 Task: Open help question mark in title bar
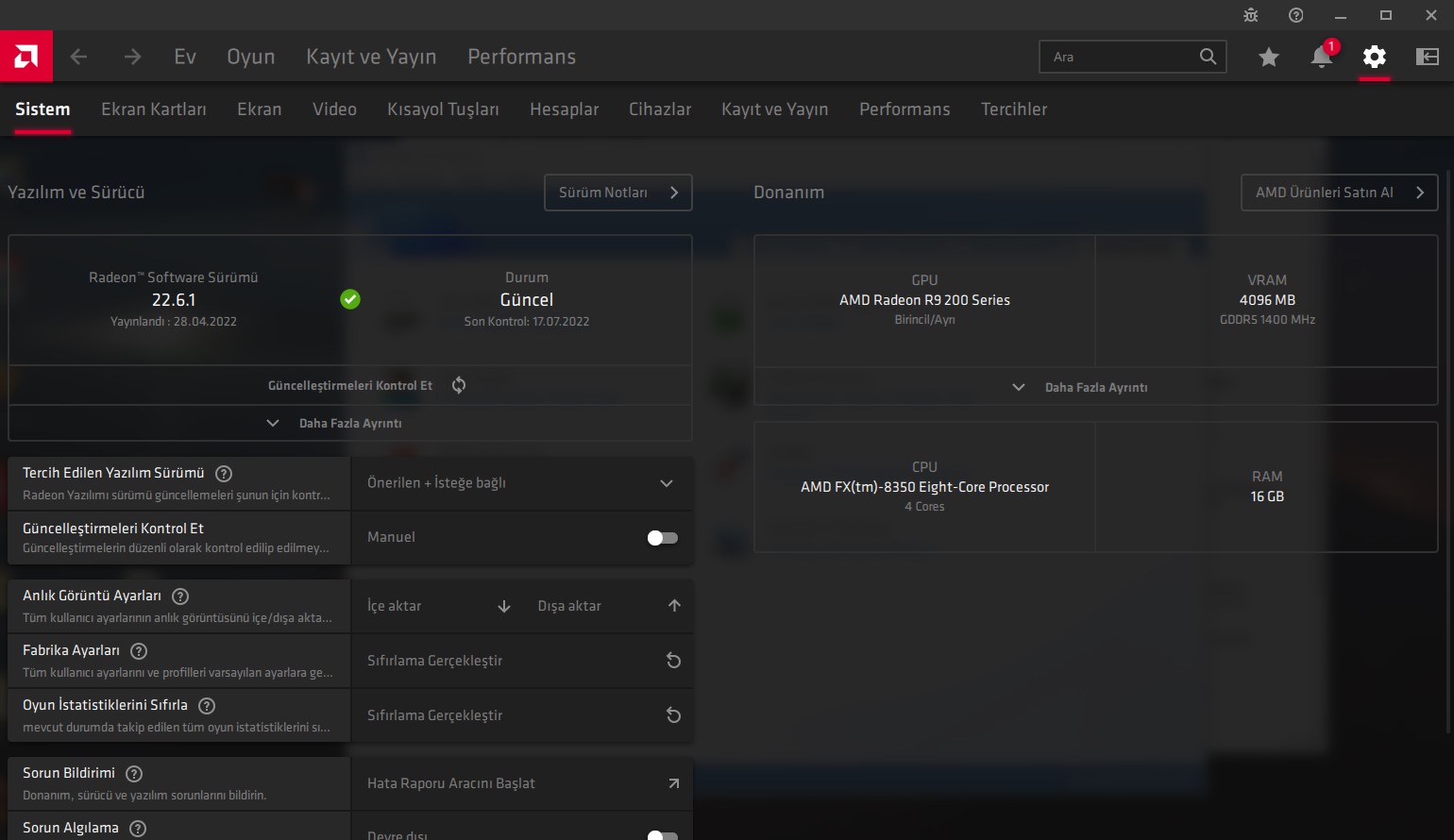click(x=1296, y=15)
